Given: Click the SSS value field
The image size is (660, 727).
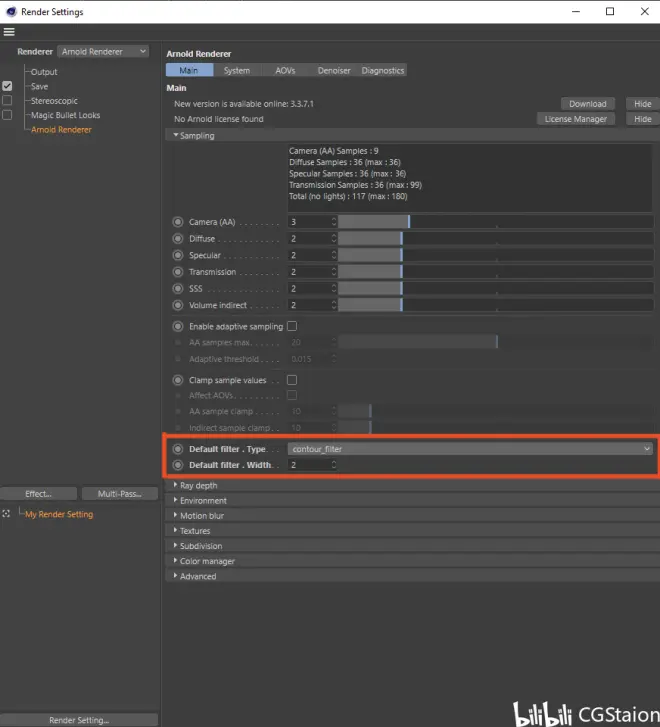Looking at the screenshot, I should 309,288.
